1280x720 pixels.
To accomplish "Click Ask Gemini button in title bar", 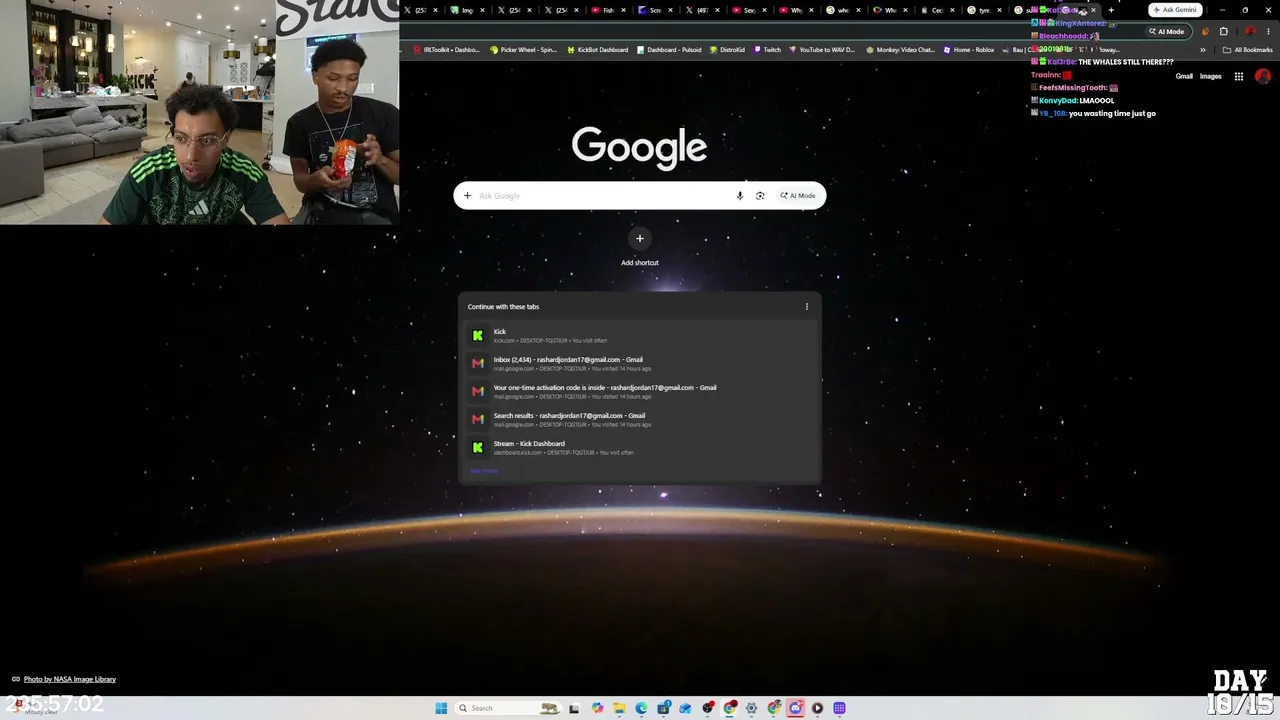I will pos(1175,10).
